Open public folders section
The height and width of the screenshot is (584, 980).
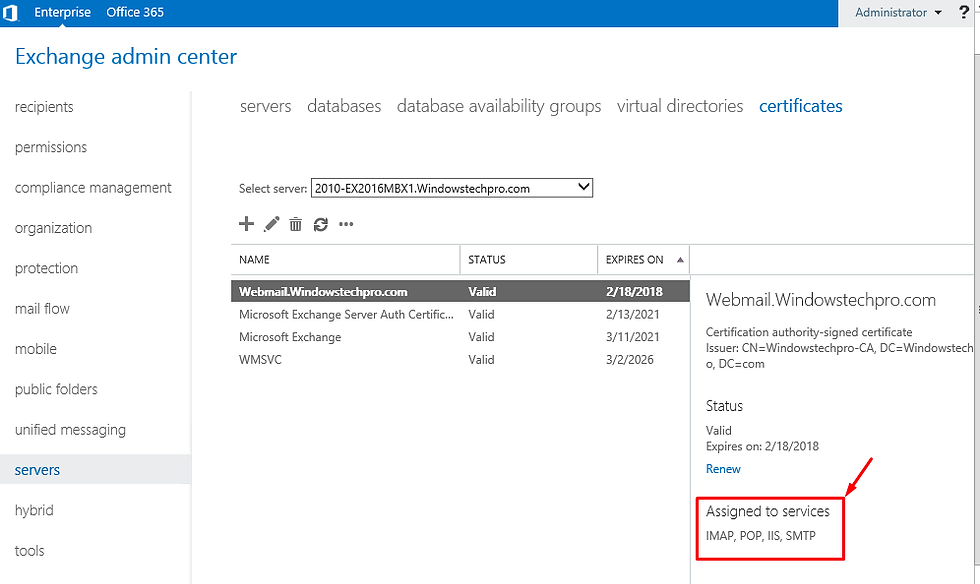point(56,390)
